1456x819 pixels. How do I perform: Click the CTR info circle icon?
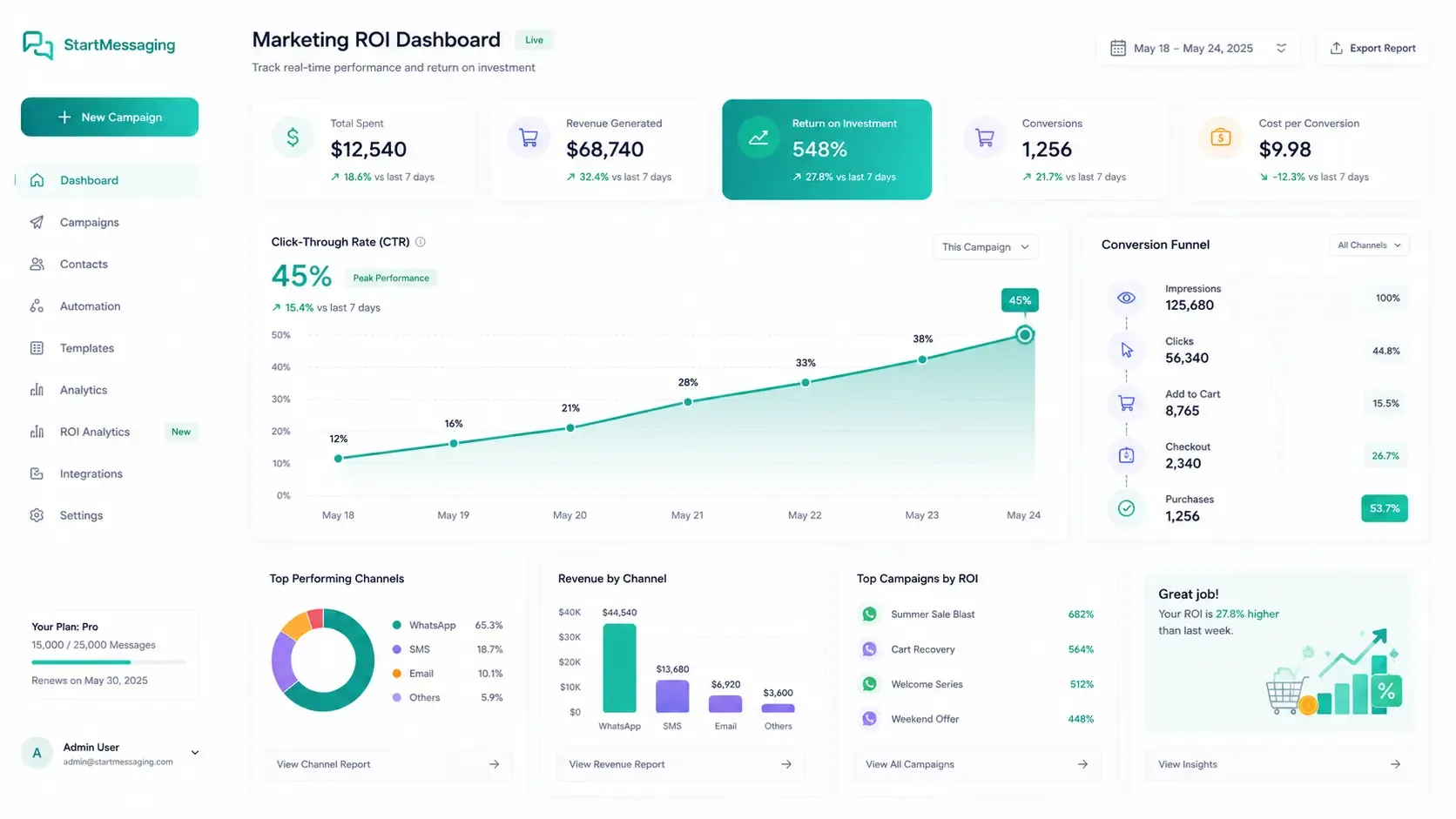(421, 242)
